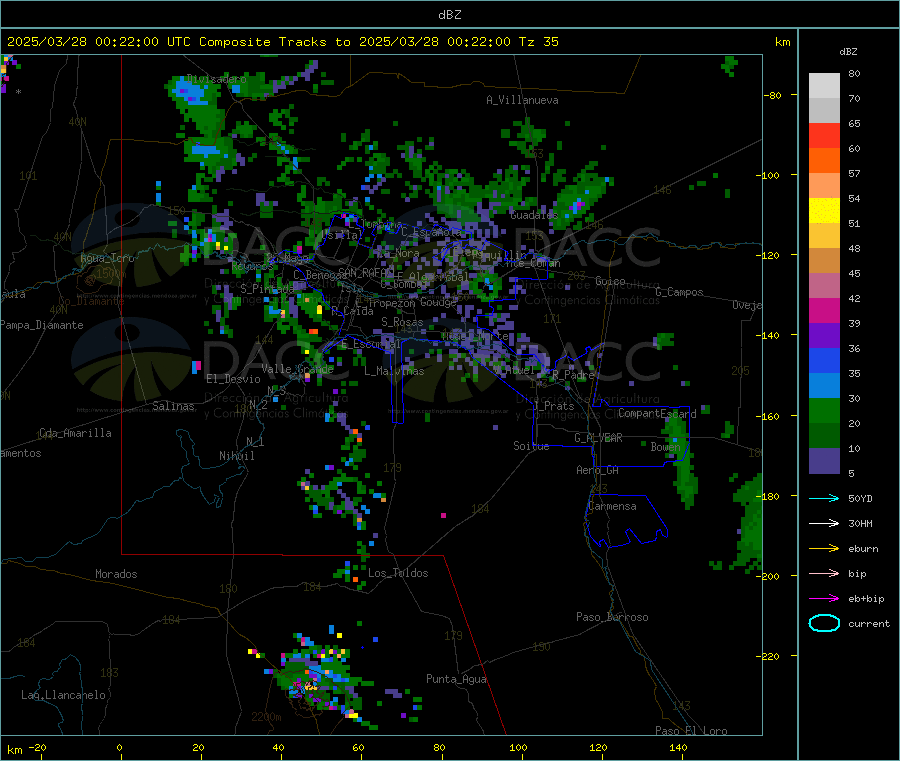
Task: Click the Aero_GA map label
Action: coord(597,470)
